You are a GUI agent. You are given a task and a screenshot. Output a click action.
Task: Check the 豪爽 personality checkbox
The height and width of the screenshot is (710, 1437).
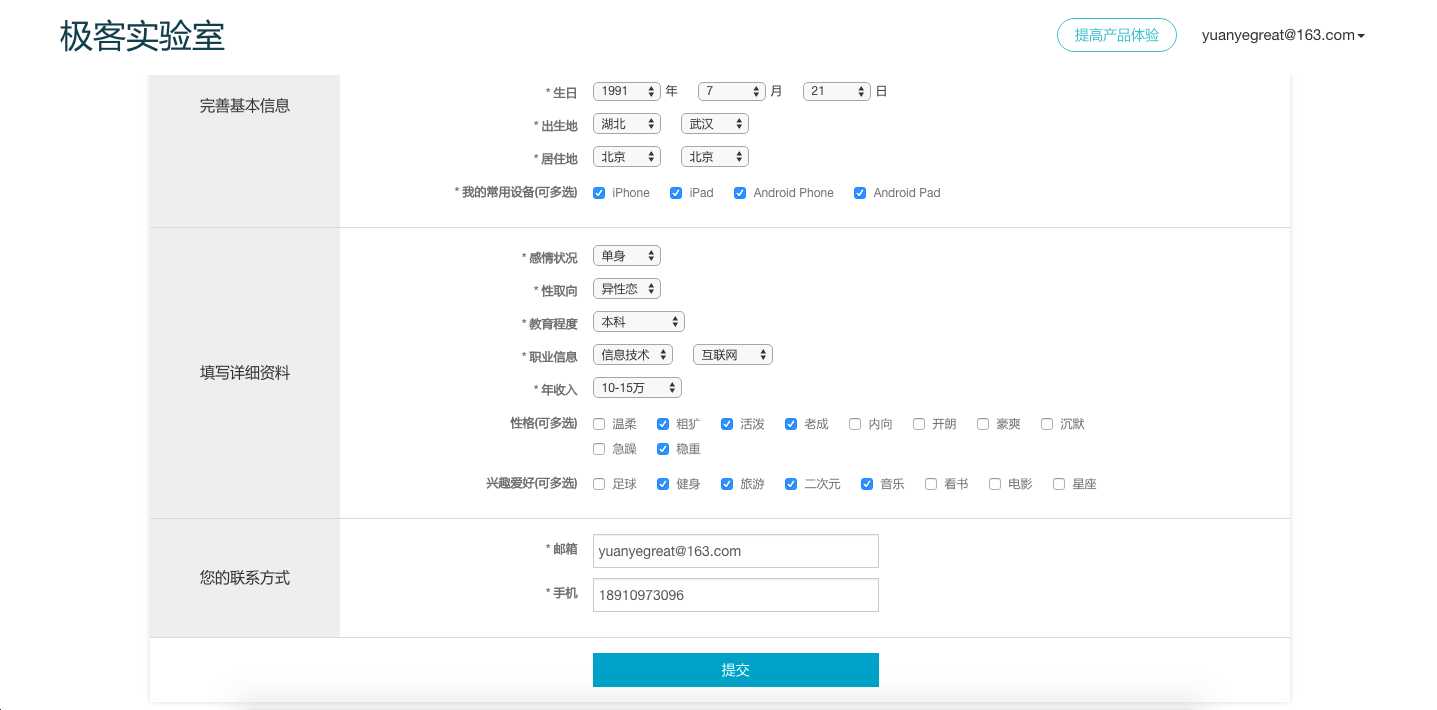tap(983, 424)
